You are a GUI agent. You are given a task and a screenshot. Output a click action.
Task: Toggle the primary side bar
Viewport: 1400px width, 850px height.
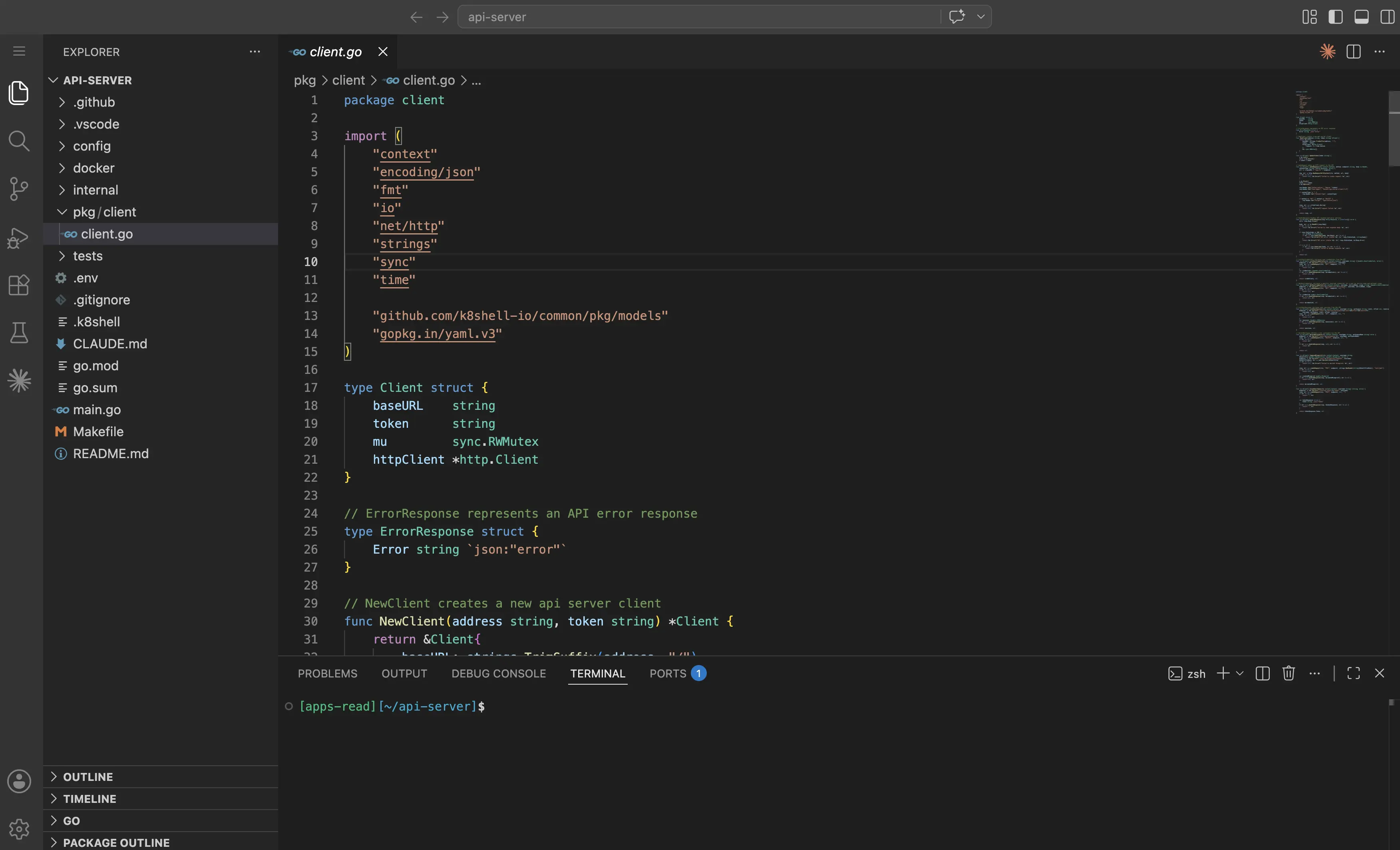click(x=1336, y=17)
